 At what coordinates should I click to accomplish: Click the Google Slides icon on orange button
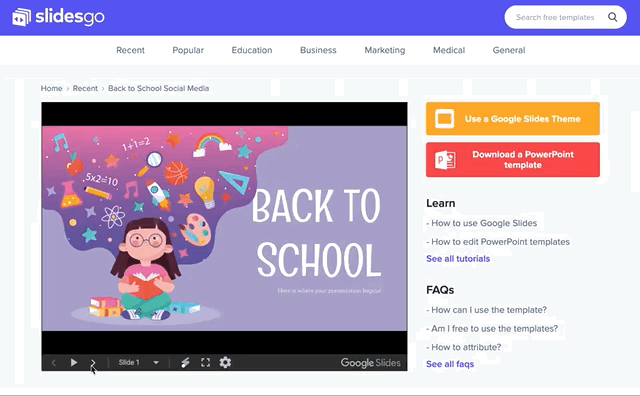(444, 119)
